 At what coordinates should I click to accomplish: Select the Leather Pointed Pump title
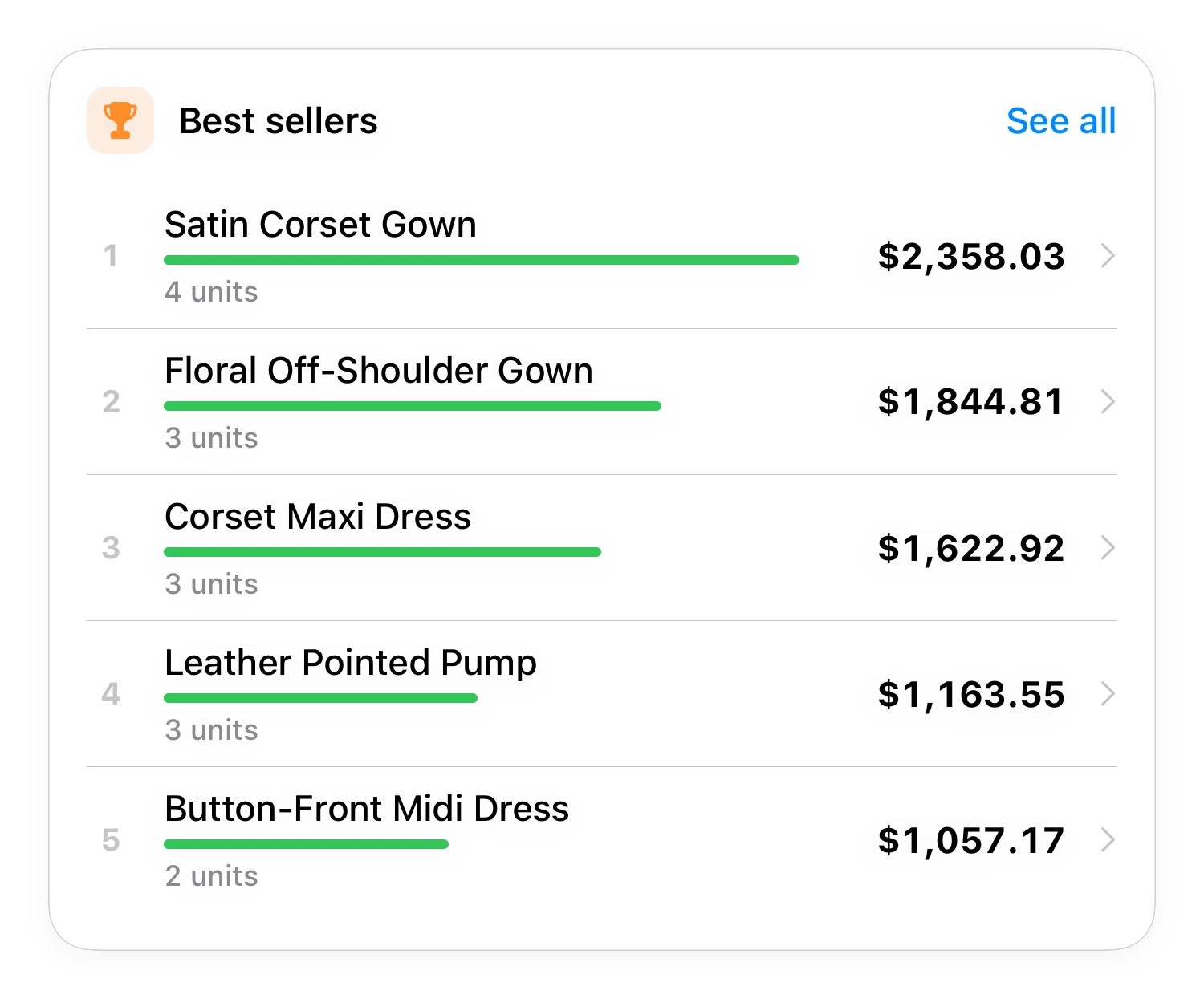[x=351, y=664]
